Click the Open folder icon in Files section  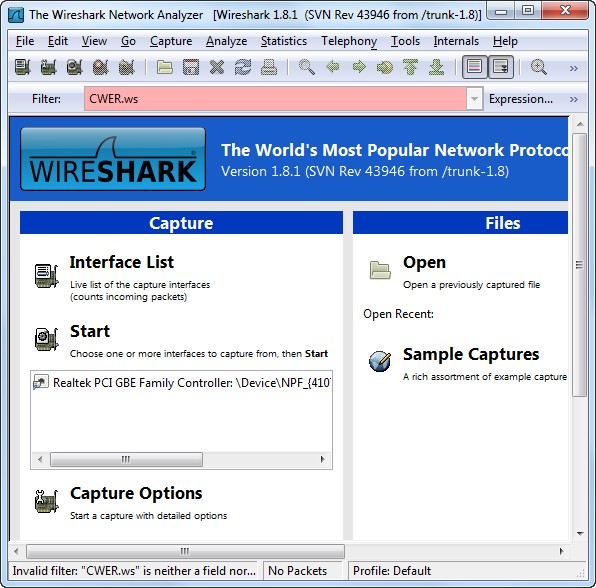(380, 270)
